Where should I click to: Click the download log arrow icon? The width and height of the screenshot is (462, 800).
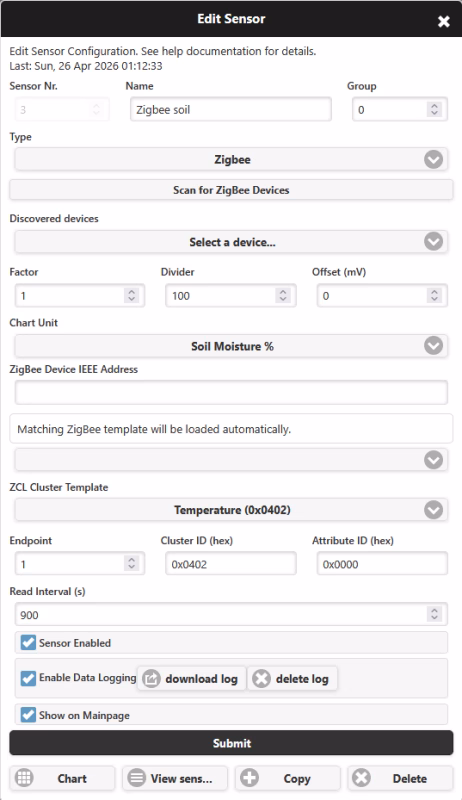(x=151, y=679)
